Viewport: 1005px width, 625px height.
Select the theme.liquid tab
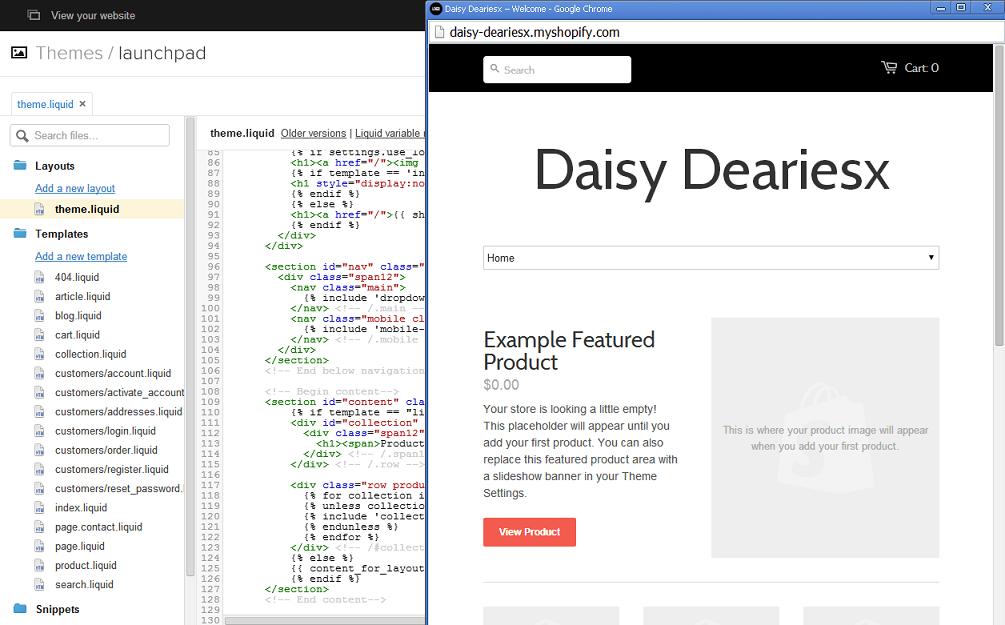tap(45, 104)
